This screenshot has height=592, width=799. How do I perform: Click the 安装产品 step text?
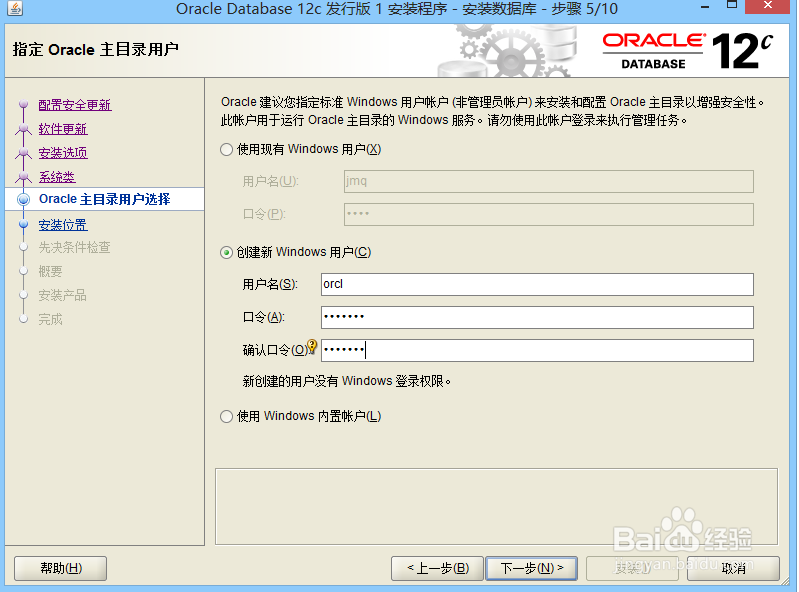click(62, 295)
